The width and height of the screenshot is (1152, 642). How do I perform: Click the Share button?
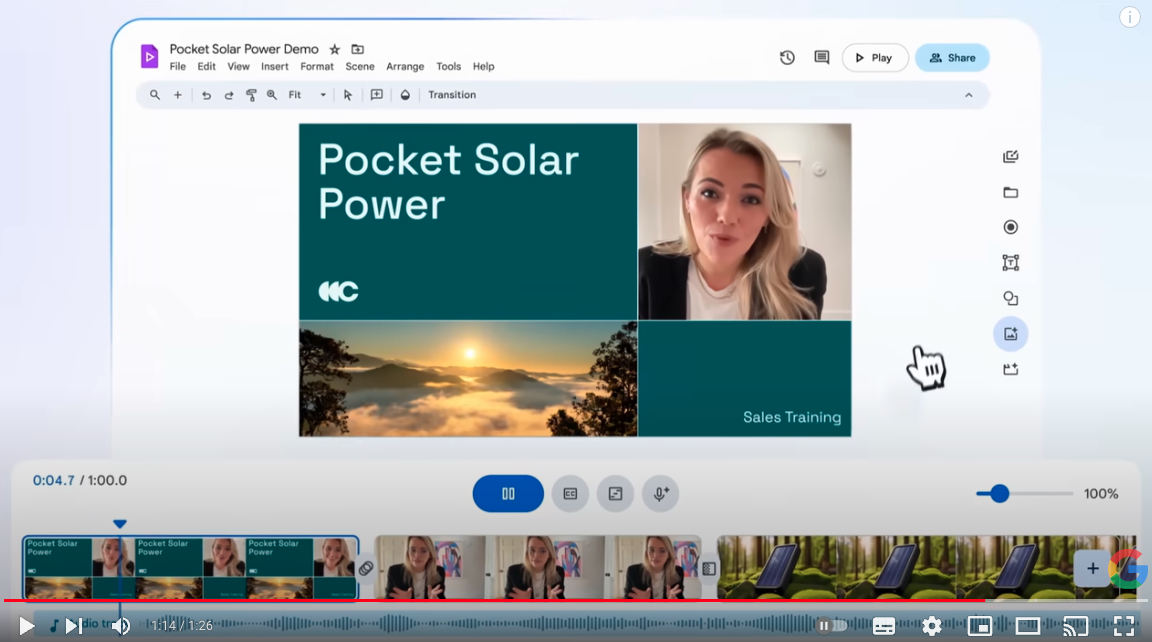[952, 58]
